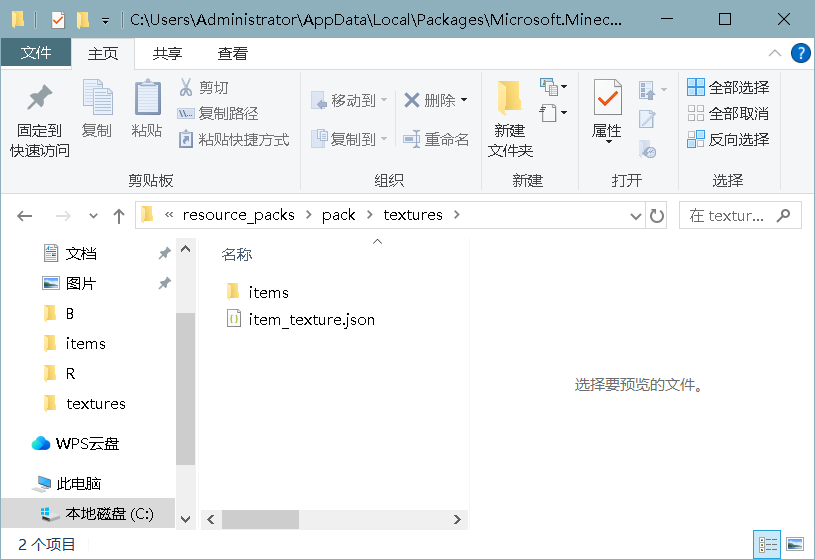The image size is (815, 560).
Task: Click the Open icon in 打开 group
Action: pyautogui.click(x=647, y=90)
